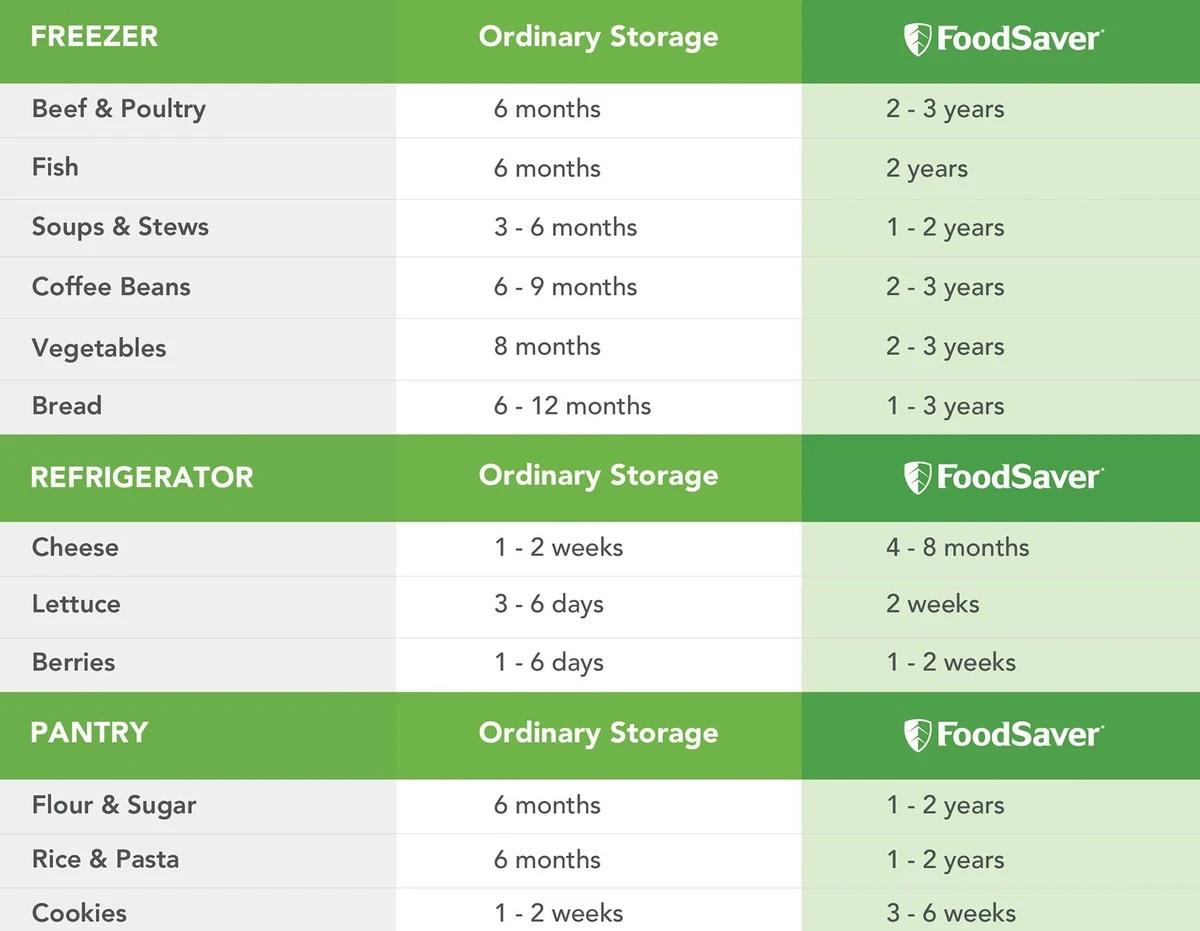Screen dimensions: 1200x931
Task: Select the "3 - 6 weeks" Cookies FoodSaver value
Action: [x=951, y=913]
